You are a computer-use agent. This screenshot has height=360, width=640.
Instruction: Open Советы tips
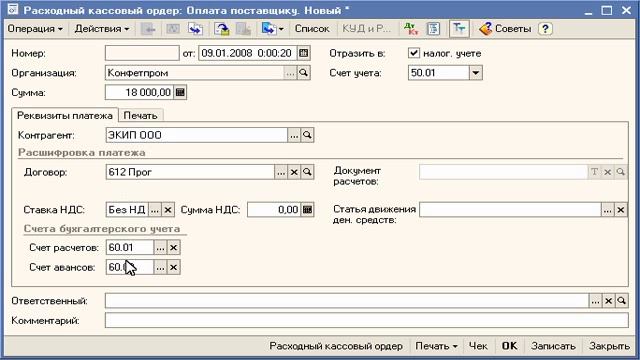pyautogui.click(x=505, y=29)
